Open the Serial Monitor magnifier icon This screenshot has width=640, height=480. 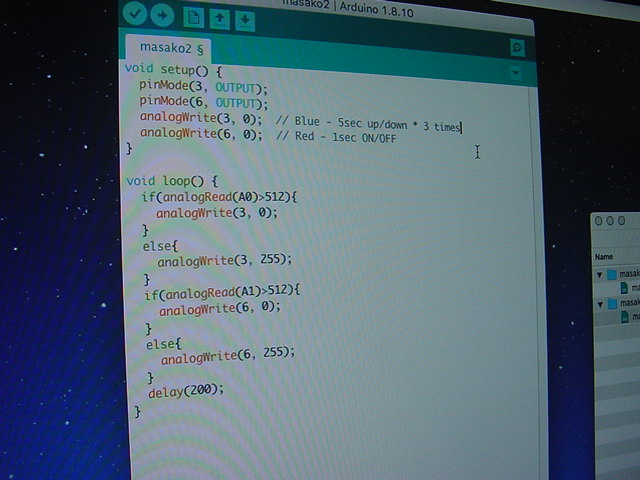[517, 48]
